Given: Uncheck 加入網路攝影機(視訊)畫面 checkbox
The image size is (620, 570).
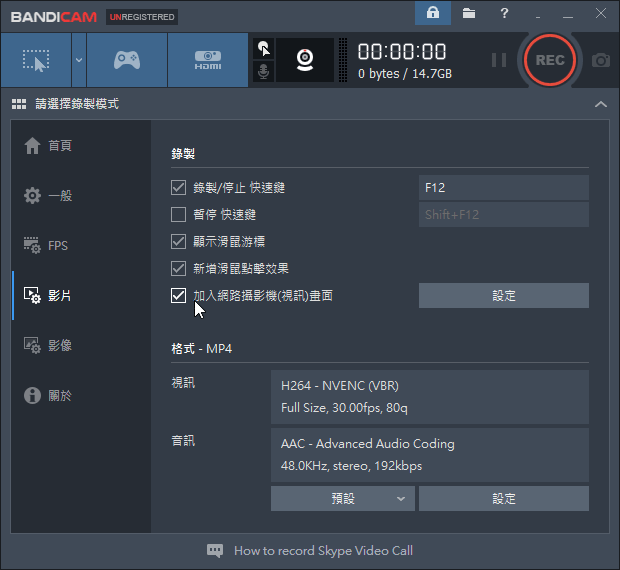Looking at the screenshot, I should pos(179,295).
